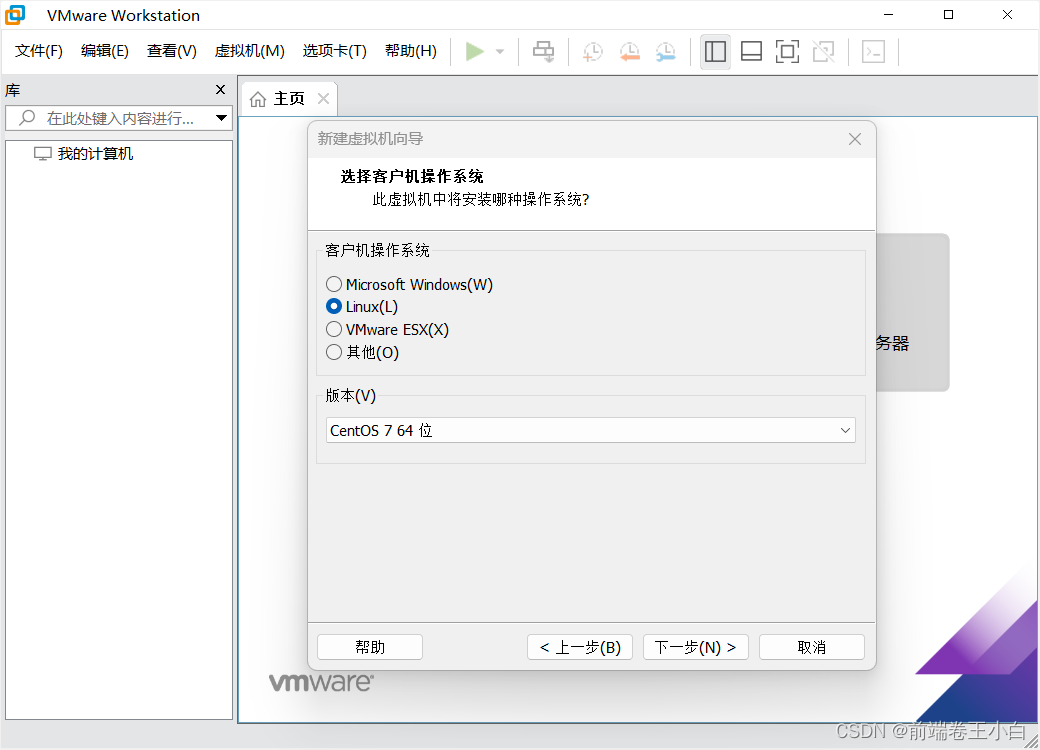
Task: Open the 版本 CentOS 7 64 位 dropdown
Action: click(x=591, y=430)
